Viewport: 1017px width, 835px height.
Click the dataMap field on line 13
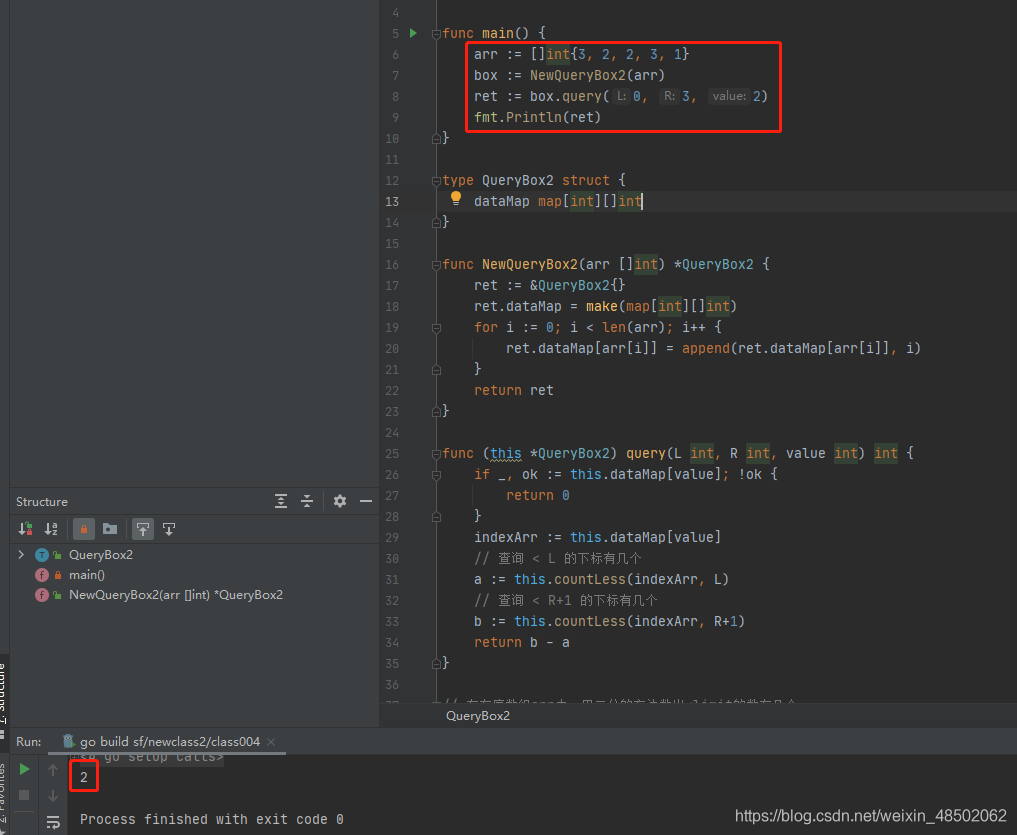tap(501, 201)
